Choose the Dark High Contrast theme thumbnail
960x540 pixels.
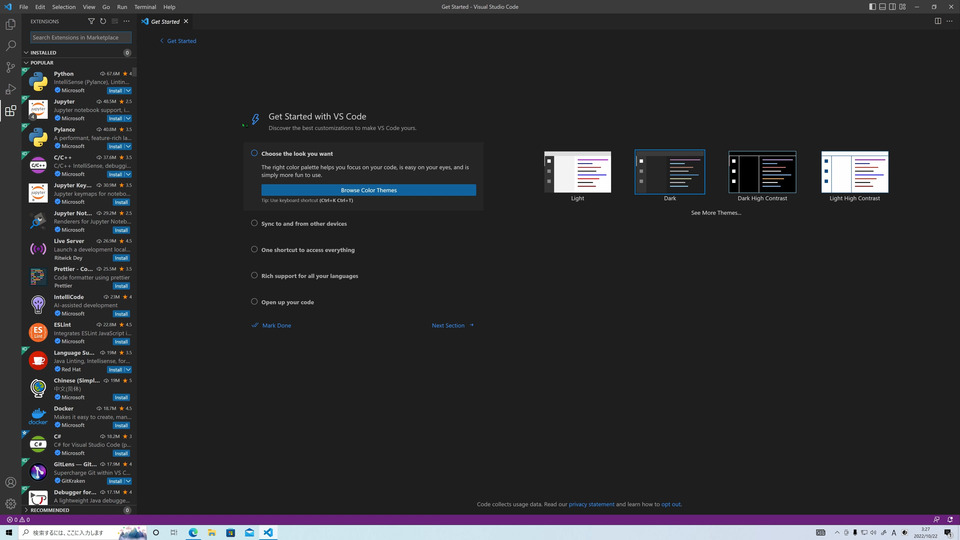(762, 172)
